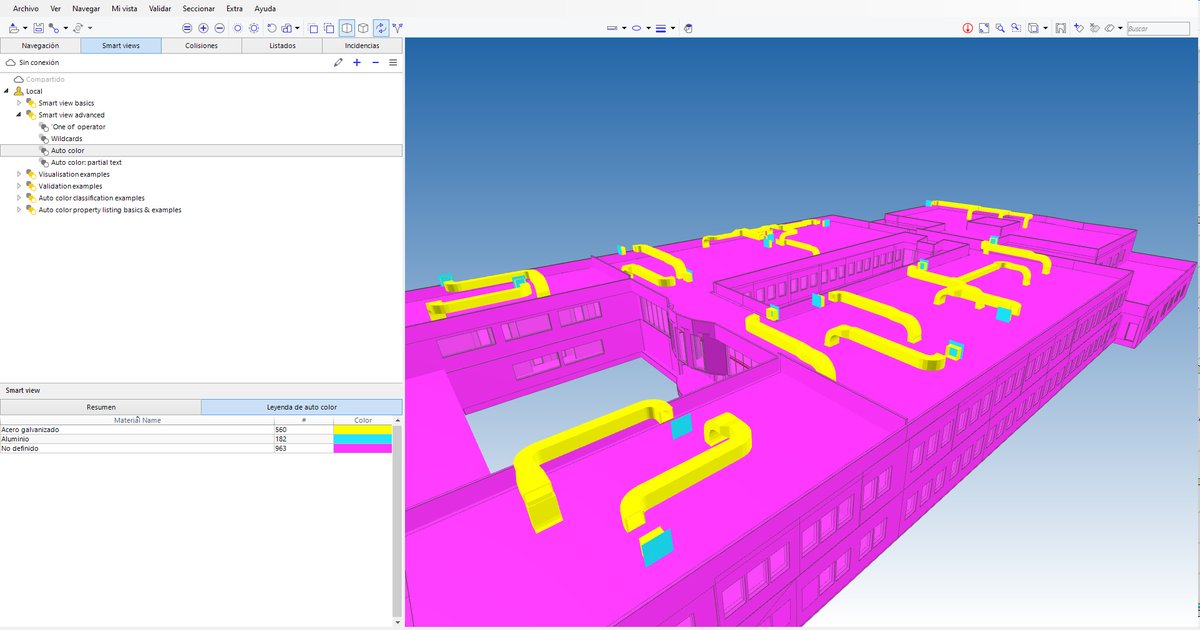Expand the Smart view basics folder
Viewport: 1200px width, 630px height.
coord(19,103)
